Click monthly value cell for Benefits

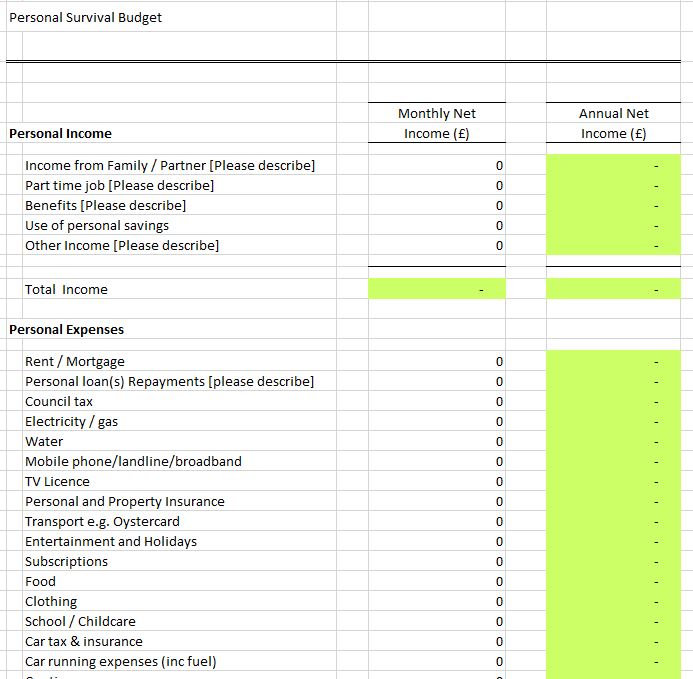coord(437,205)
